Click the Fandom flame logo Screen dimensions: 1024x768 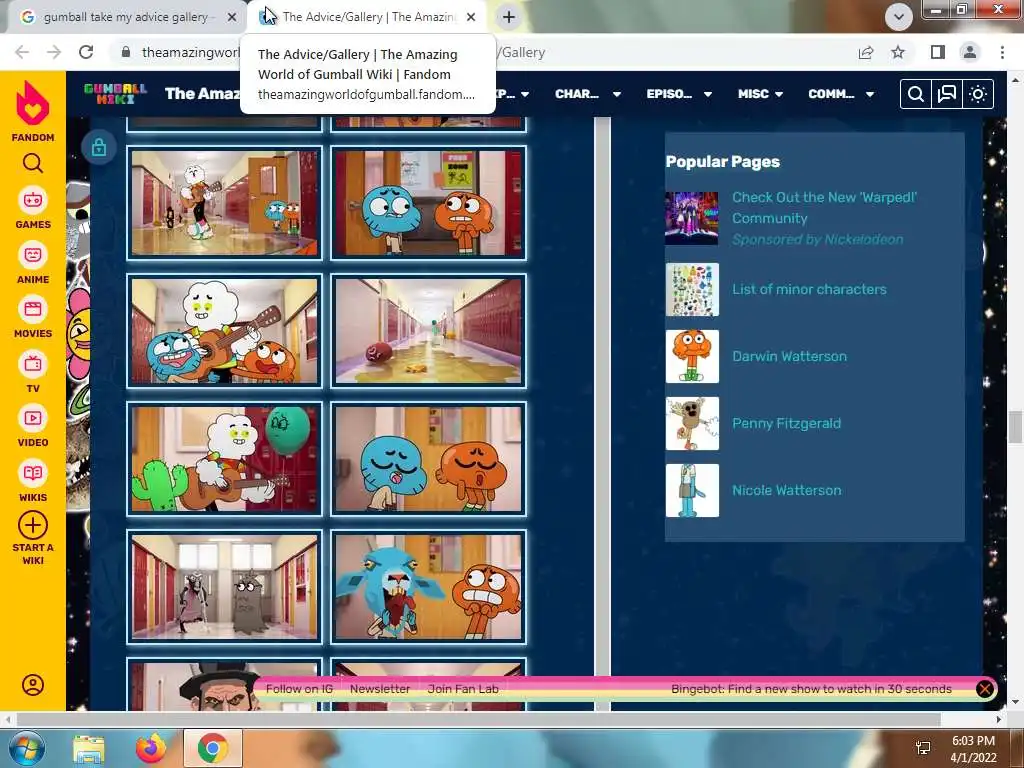click(33, 103)
